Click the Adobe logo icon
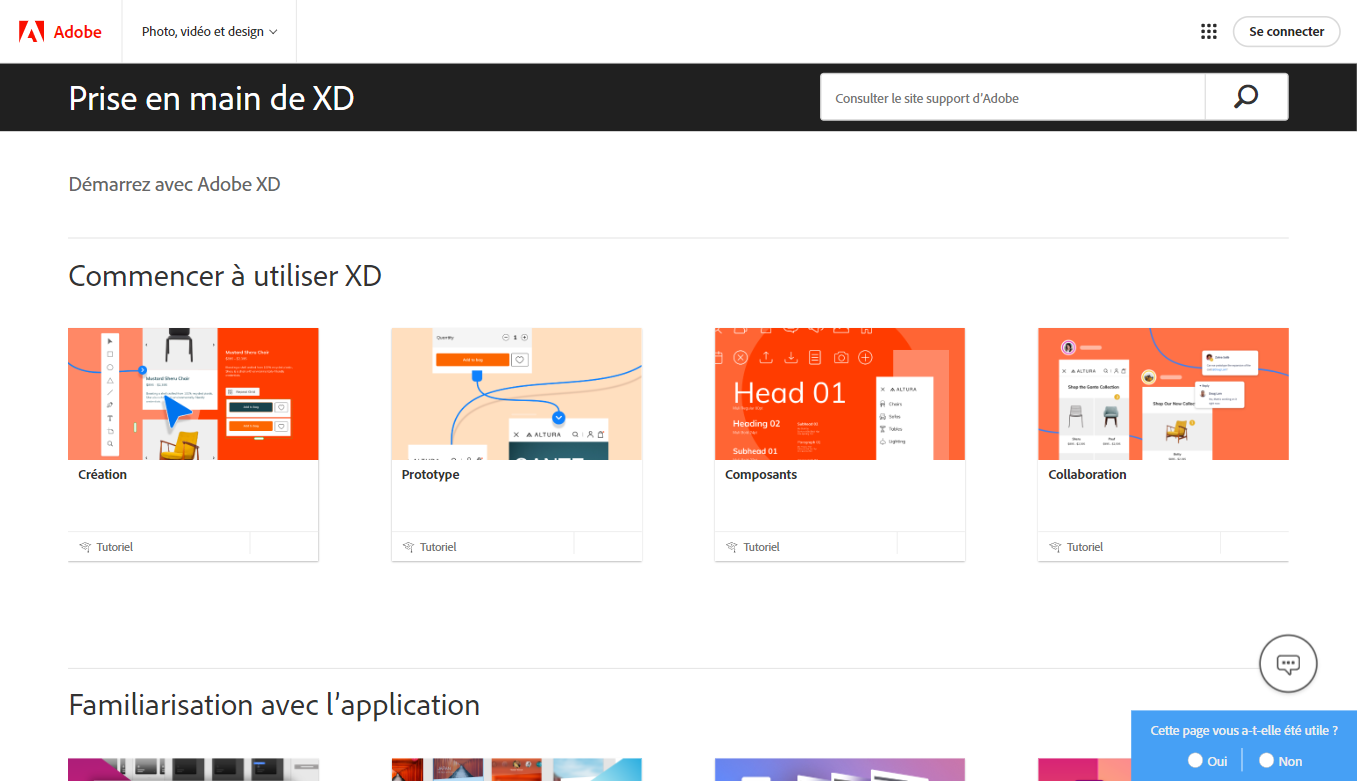This screenshot has height=781, width=1357. [32, 31]
